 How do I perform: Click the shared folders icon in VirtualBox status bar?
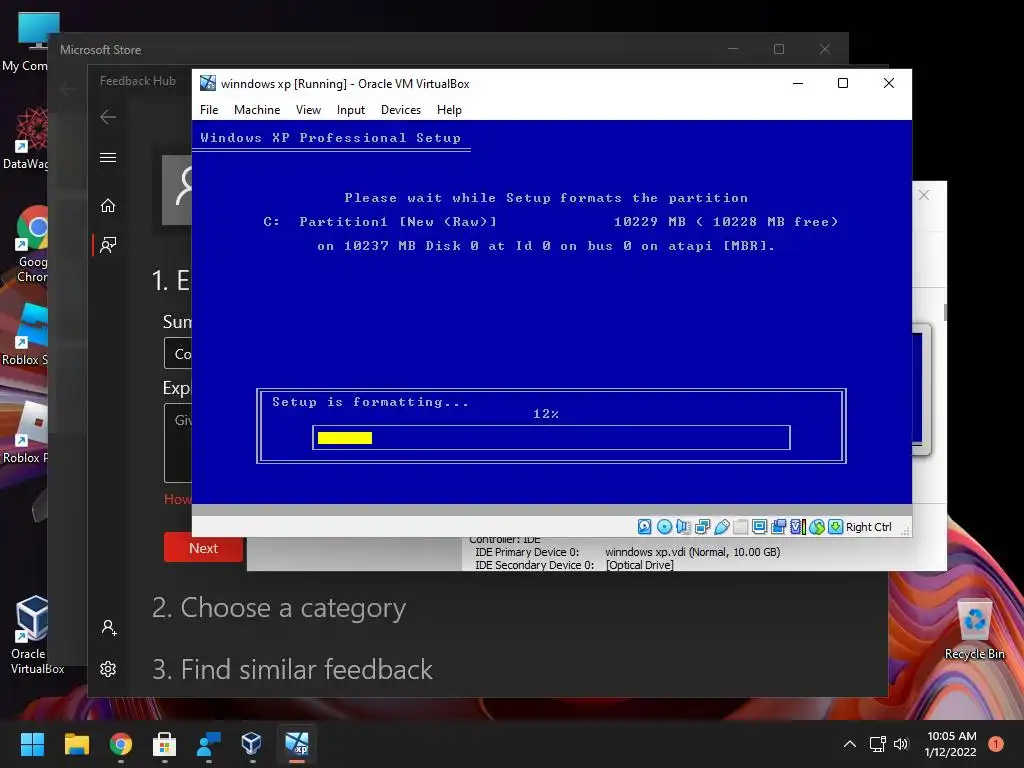[741, 527]
